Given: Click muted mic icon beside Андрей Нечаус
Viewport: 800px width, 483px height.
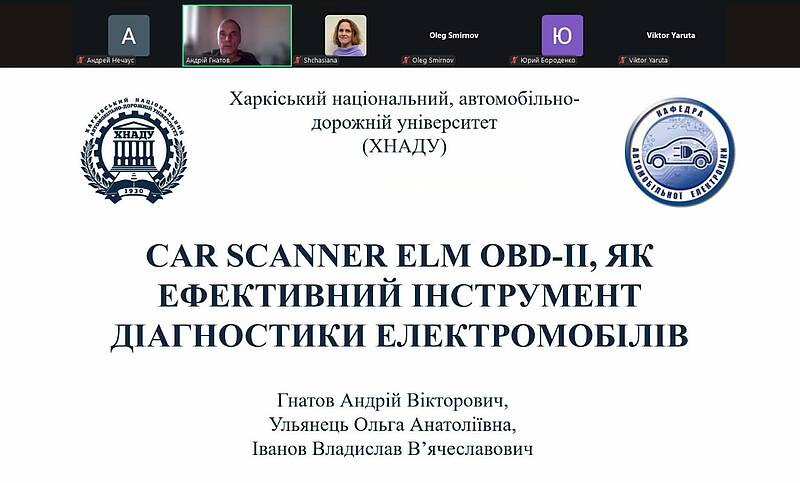Looking at the screenshot, I should tap(80, 61).
